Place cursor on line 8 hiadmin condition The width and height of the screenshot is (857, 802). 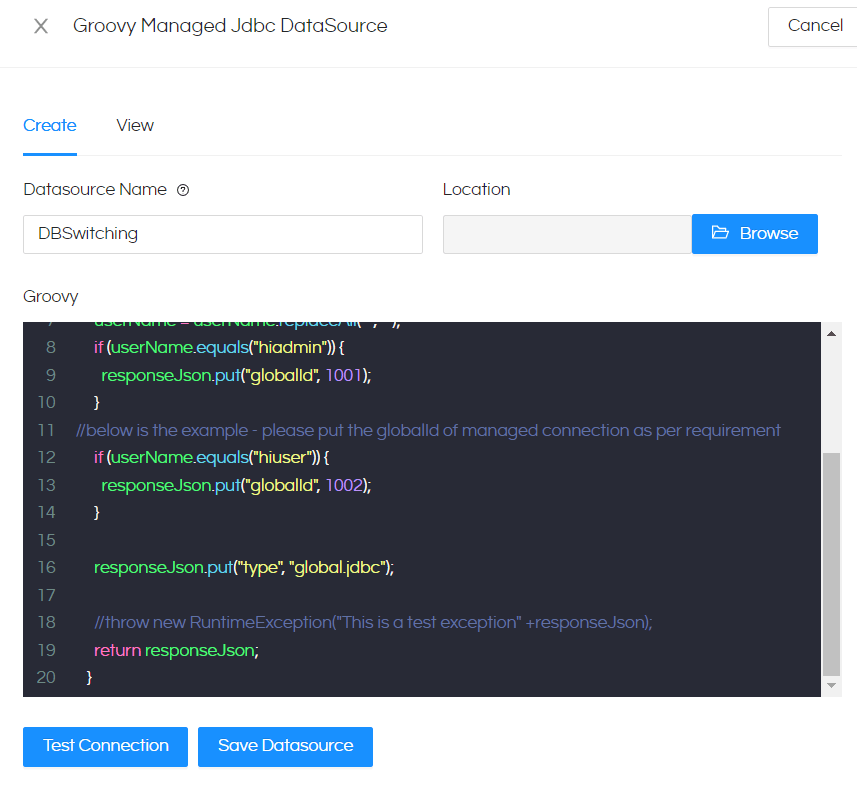219,347
